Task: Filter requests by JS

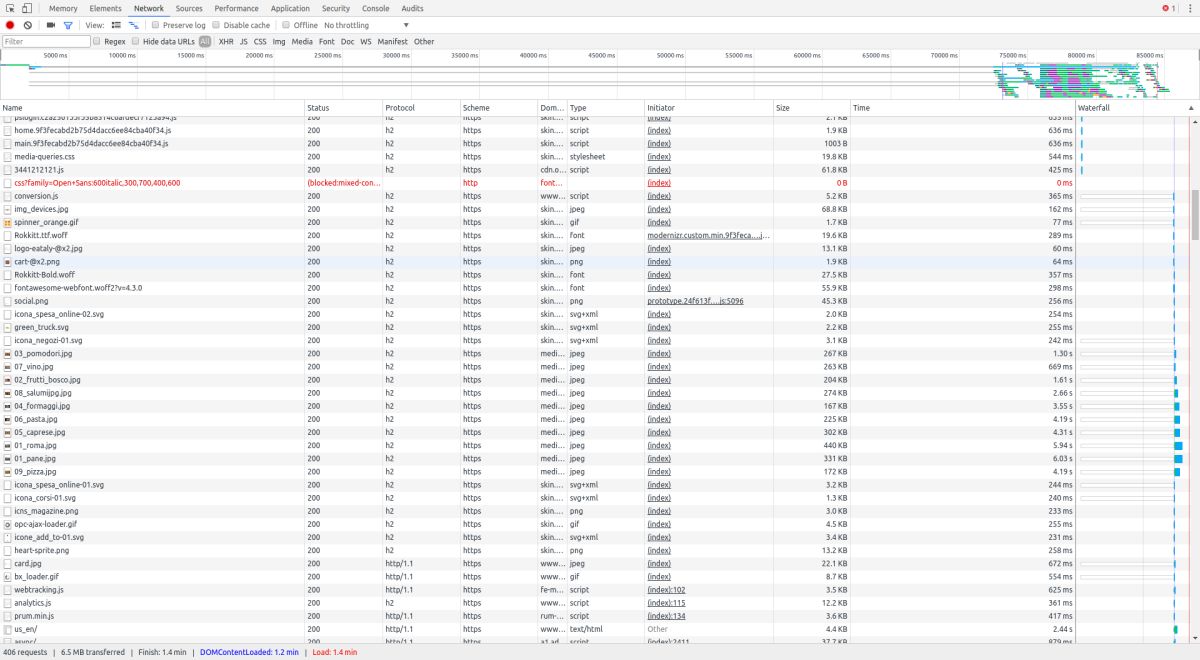Action: pyautogui.click(x=244, y=42)
